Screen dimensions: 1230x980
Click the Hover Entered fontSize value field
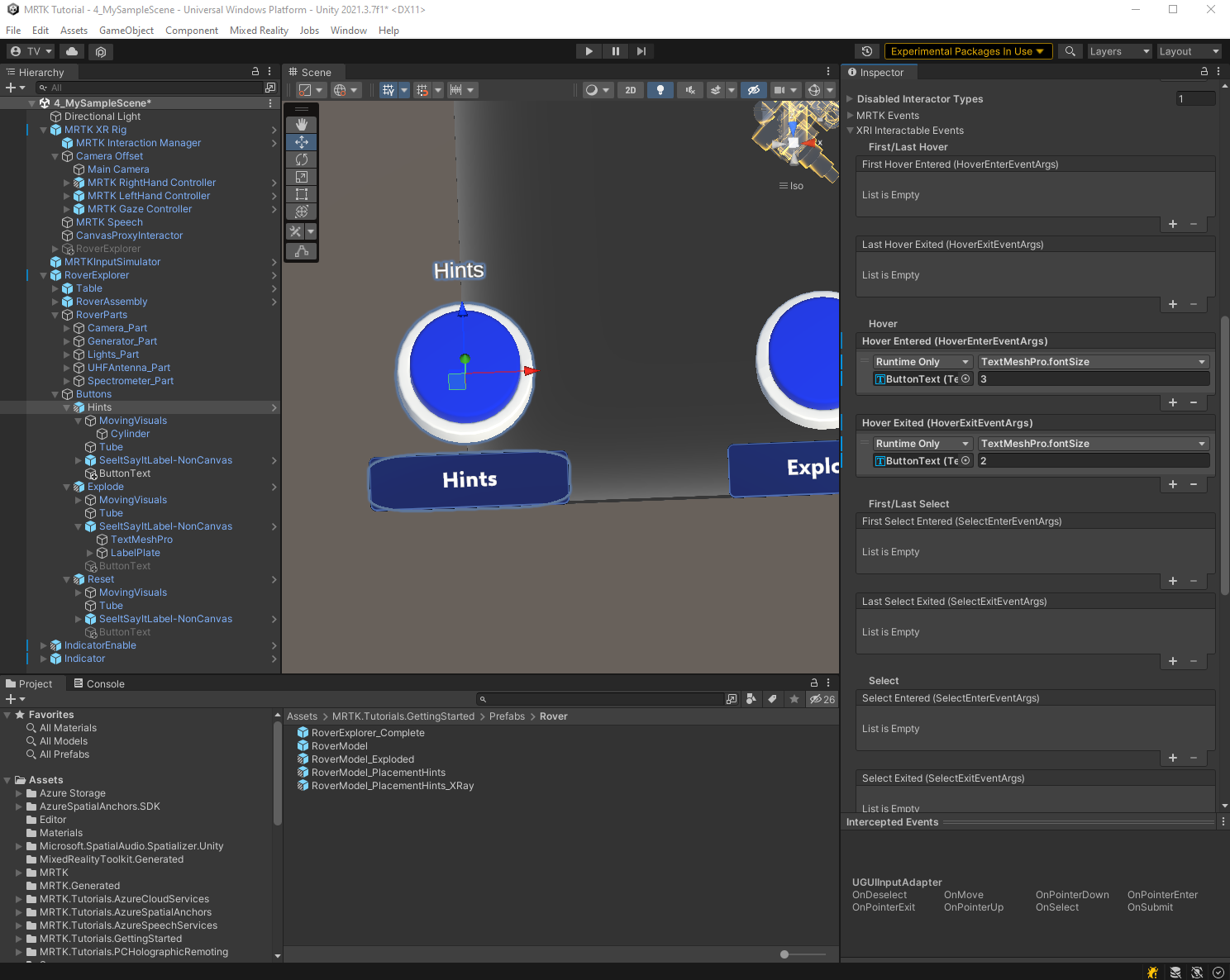(1094, 379)
